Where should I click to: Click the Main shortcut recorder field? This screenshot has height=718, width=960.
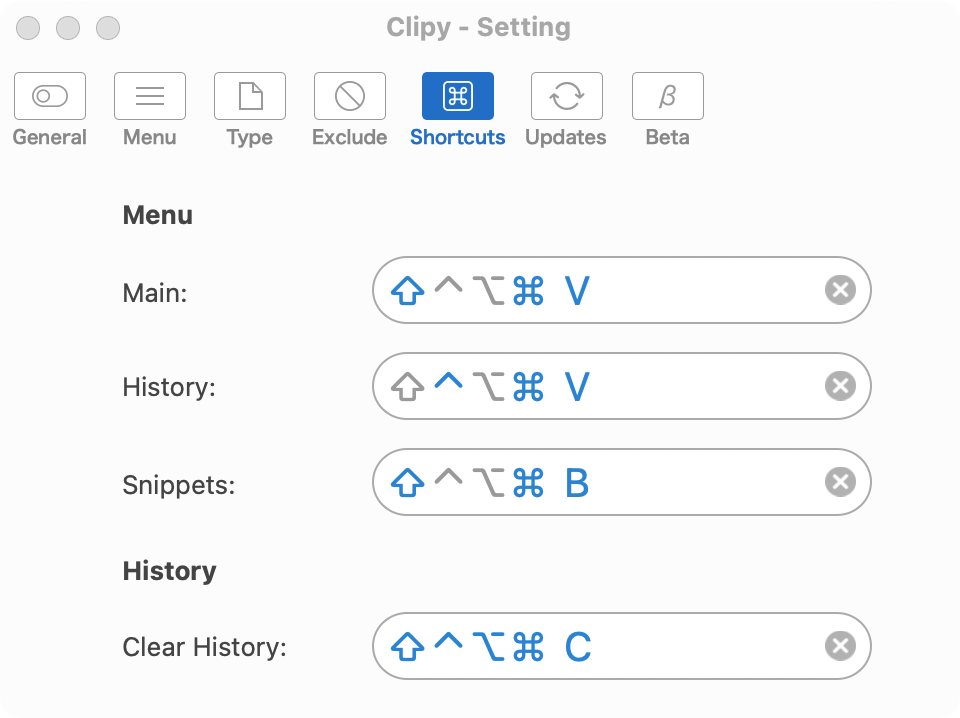(621, 290)
